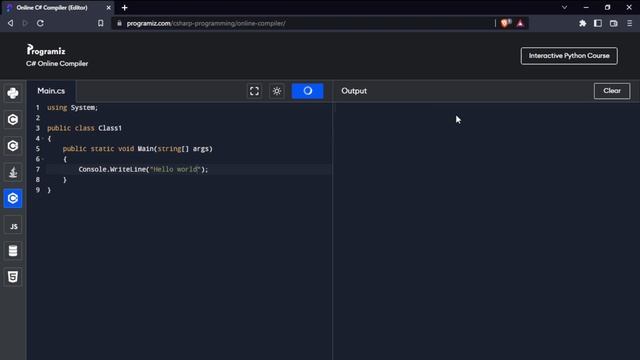Image resolution: width=640 pixels, height=360 pixels.
Task: Open the SQL database editor icon
Action: tap(13, 251)
